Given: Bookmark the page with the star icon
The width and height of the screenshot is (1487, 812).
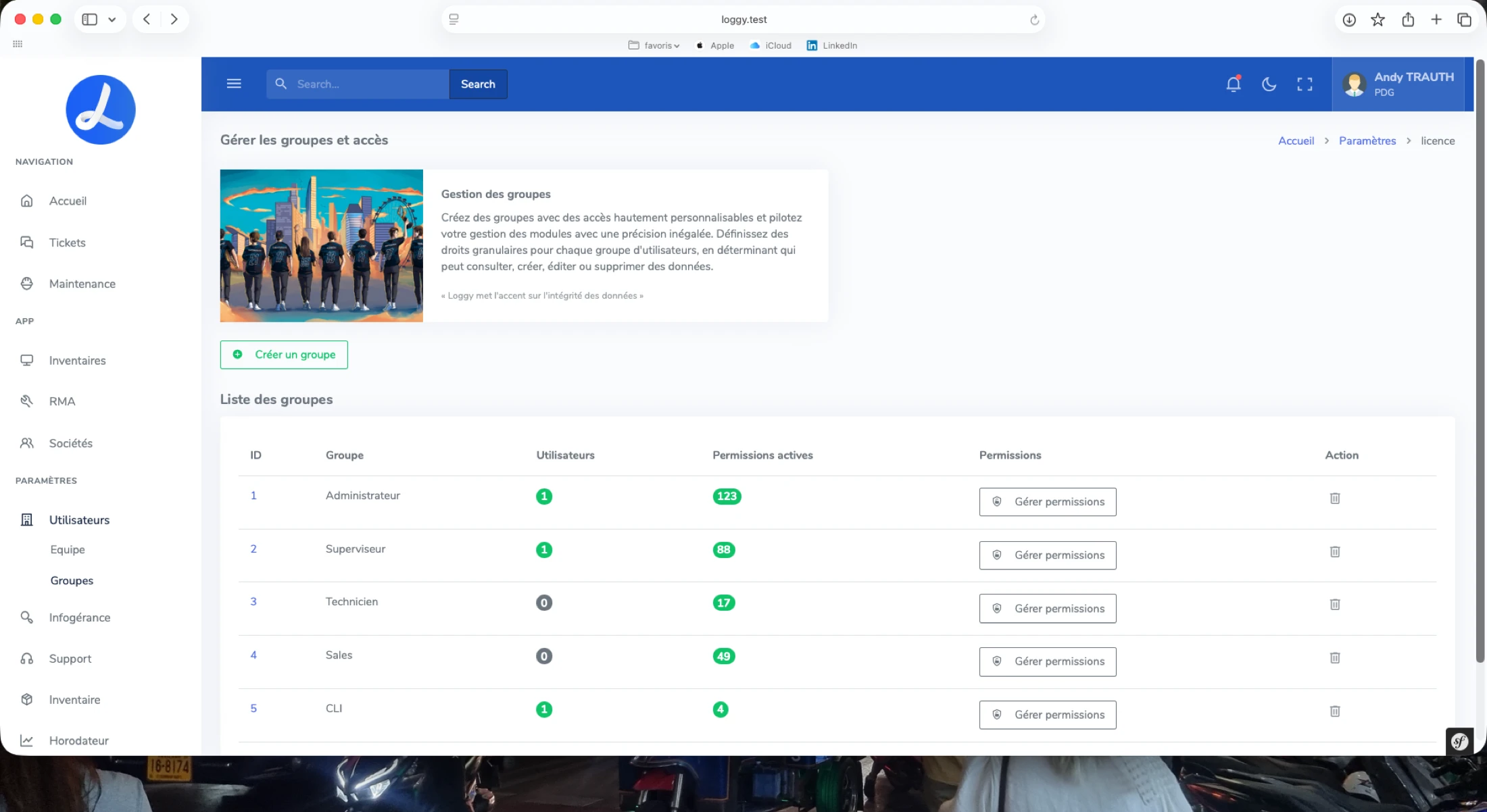Looking at the screenshot, I should point(1378,20).
